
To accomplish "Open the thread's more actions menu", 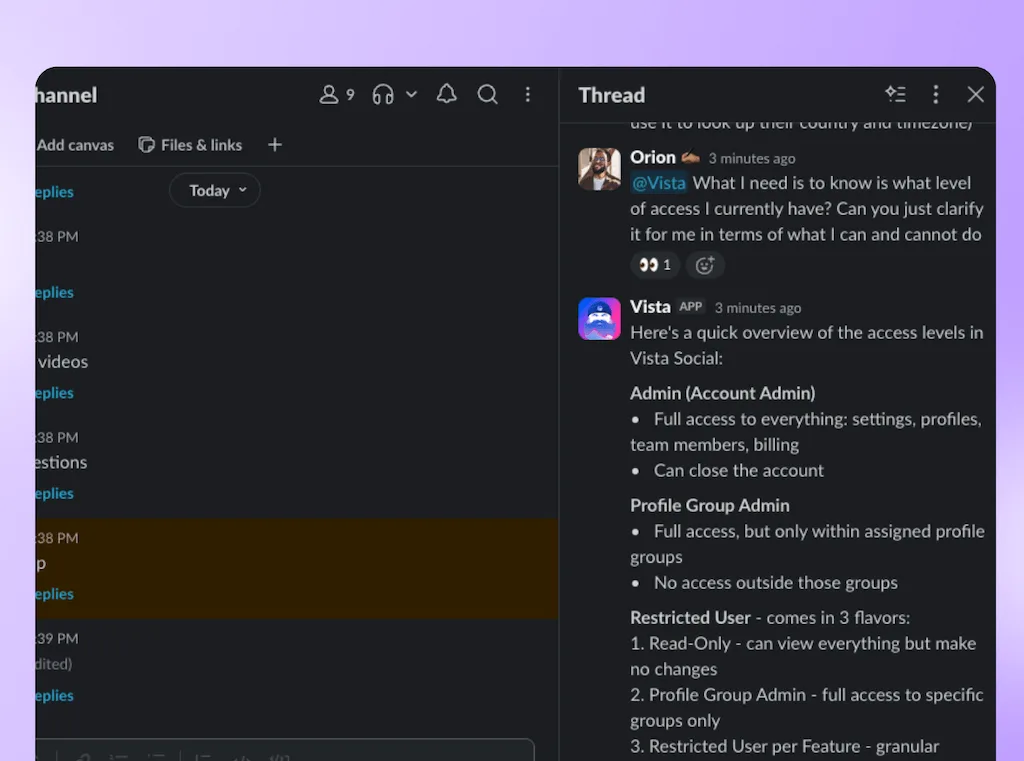I will click(936, 95).
